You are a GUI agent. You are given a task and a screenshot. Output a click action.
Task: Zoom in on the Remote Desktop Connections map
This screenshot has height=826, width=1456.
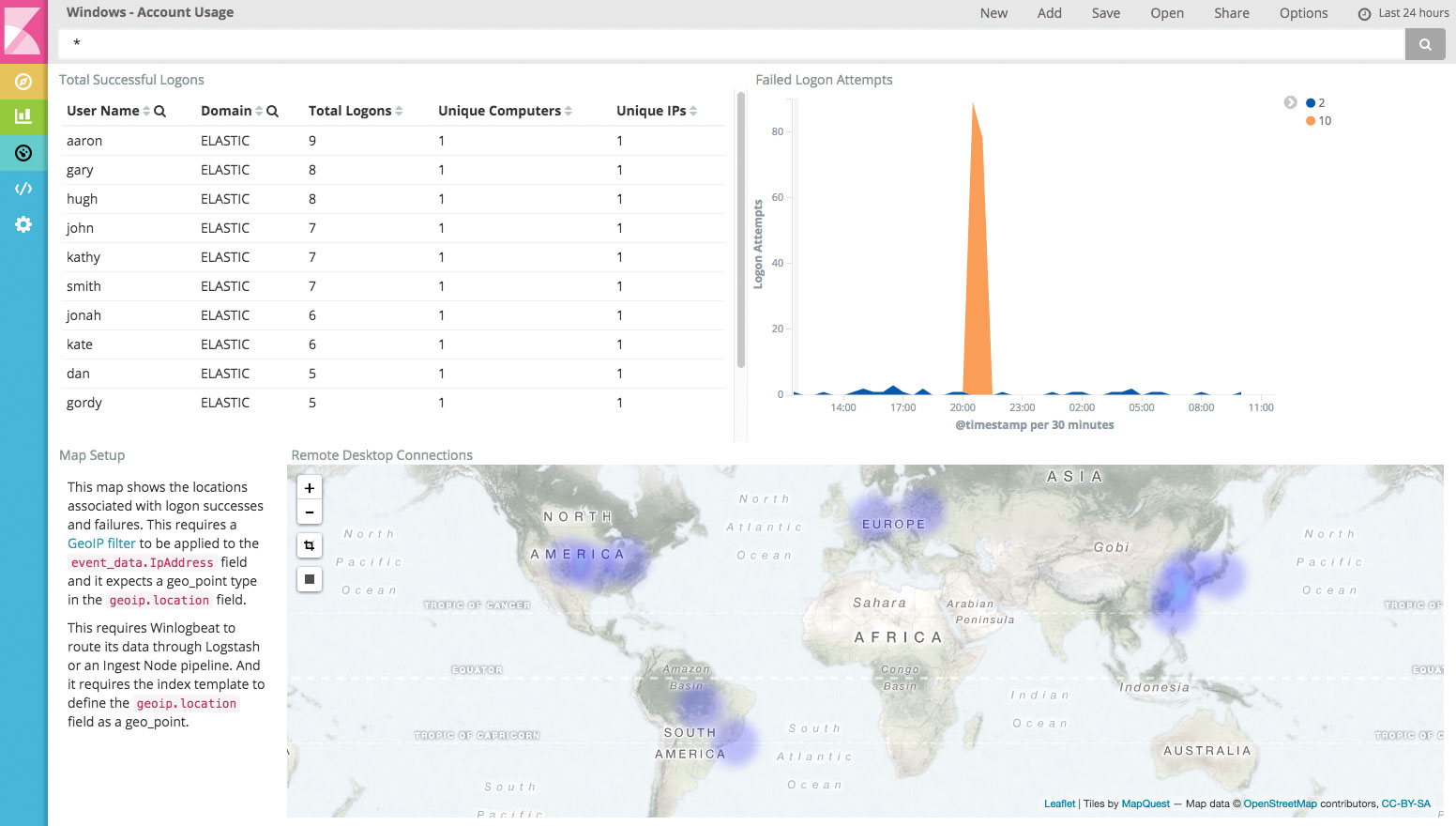[309, 487]
